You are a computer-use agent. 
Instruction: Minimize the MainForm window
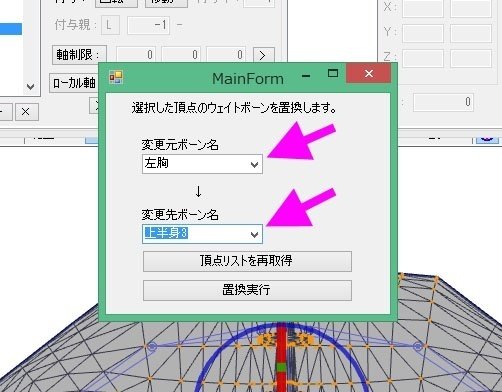(x=306, y=76)
